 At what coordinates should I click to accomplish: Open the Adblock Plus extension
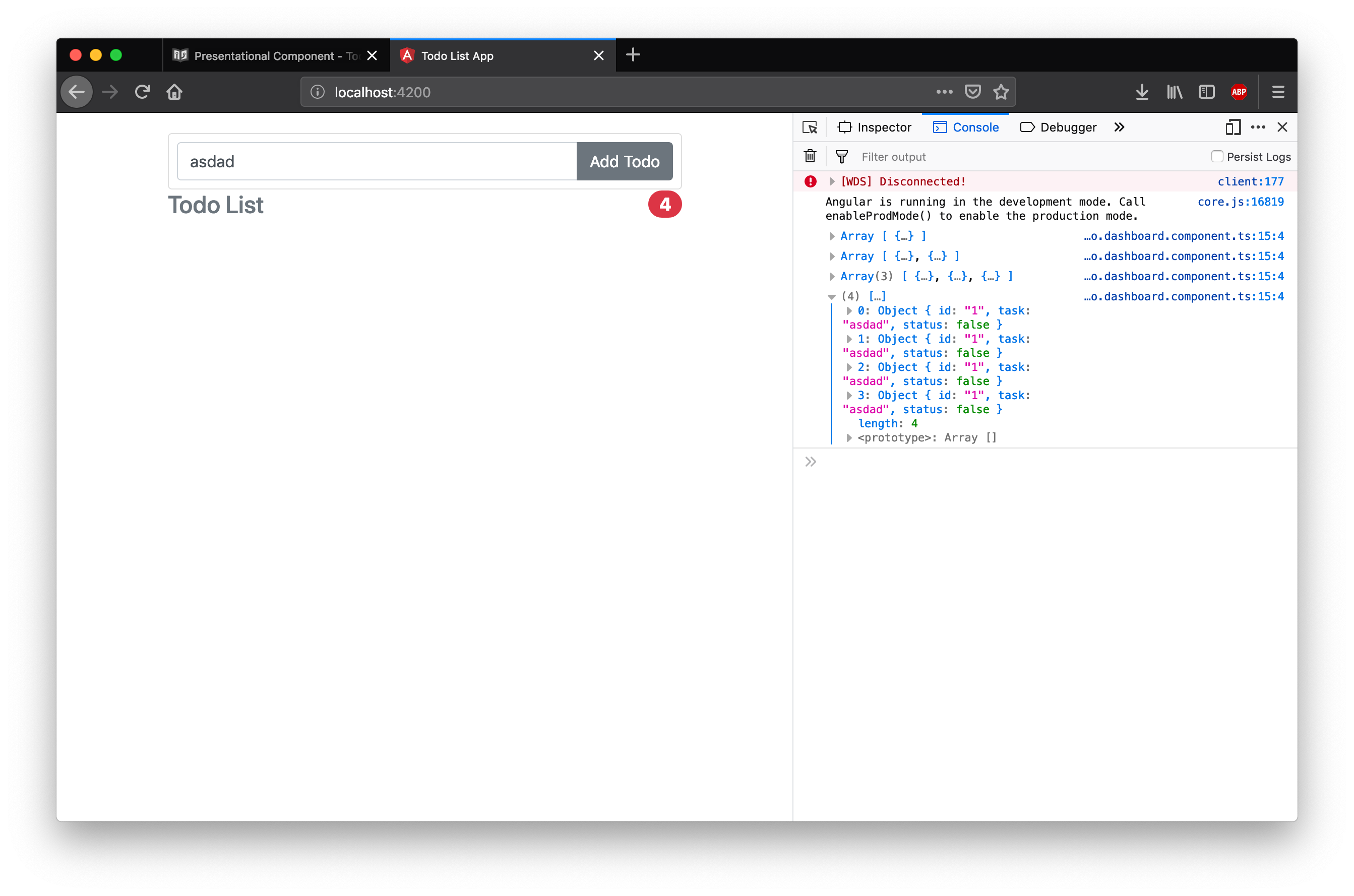tap(1239, 92)
